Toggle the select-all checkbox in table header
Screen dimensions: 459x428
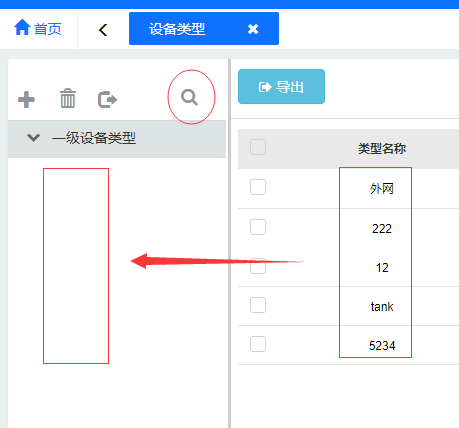point(258,147)
